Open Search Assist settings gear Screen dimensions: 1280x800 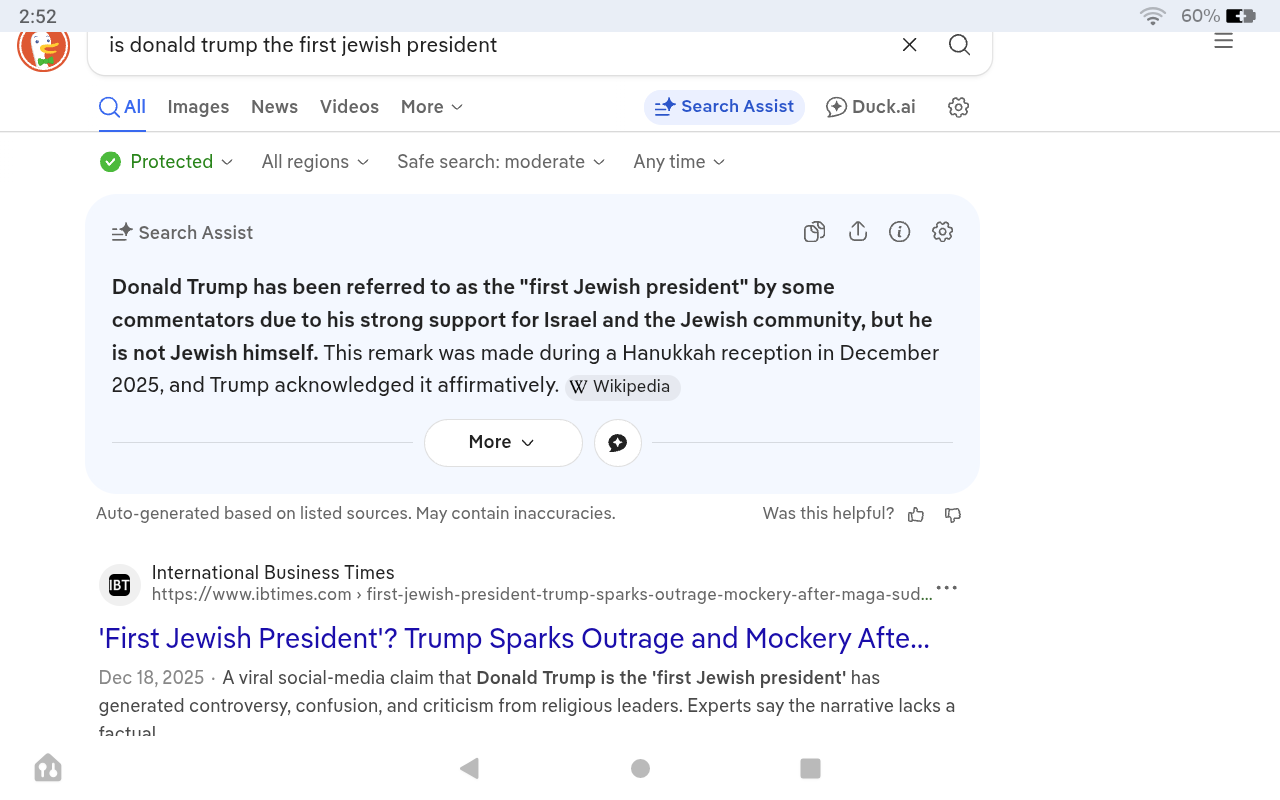[942, 231]
